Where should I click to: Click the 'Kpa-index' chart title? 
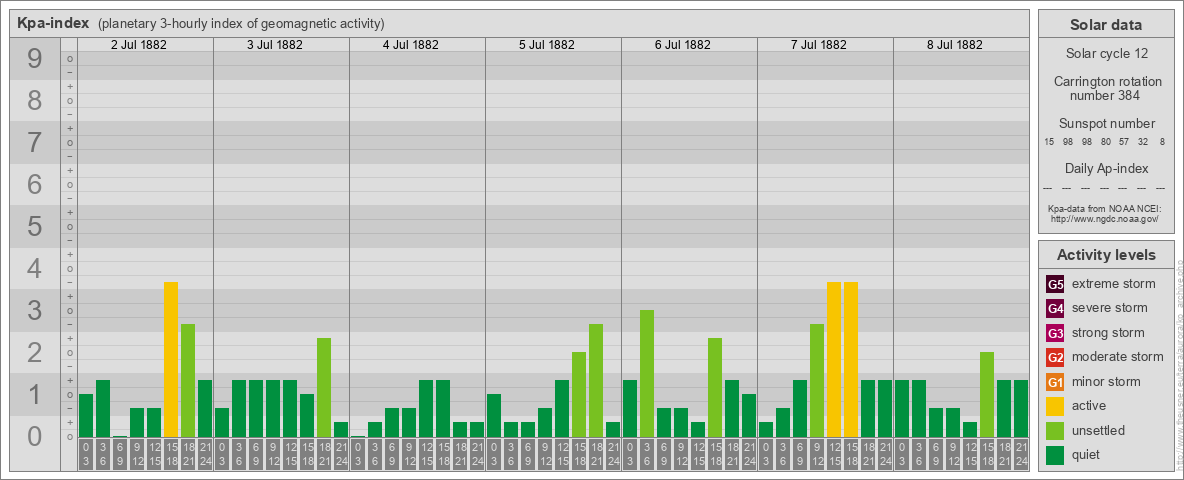[54, 23]
